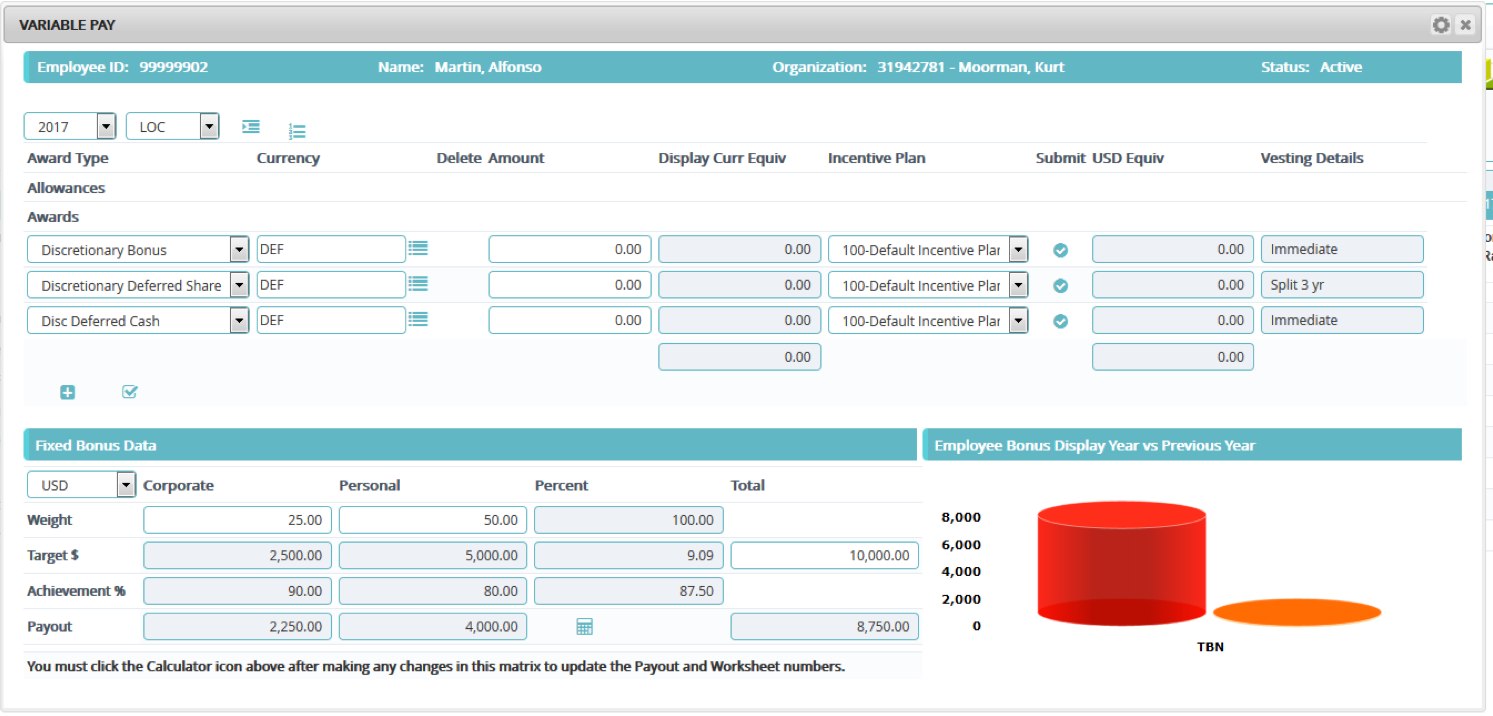1493x716 pixels.
Task: Add a new award using the plus icon
Action: tap(67, 392)
